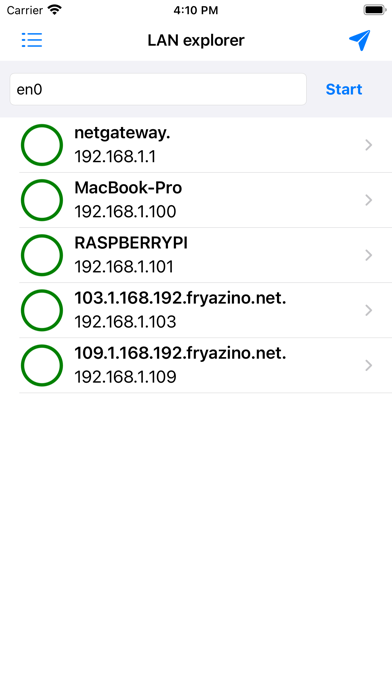Click IP address 192.168.1.100
392x696 pixels.
125,212
